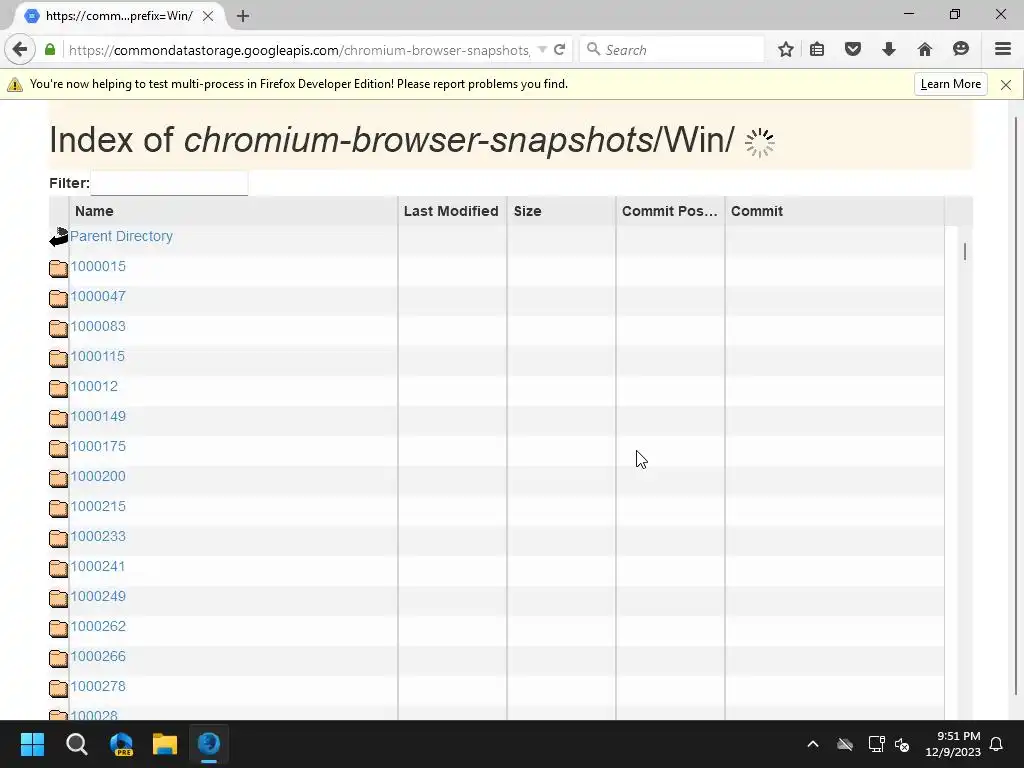The height and width of the screenshot is (768, 1024).
Task: Sort by the Commit Pos... column header
Action: [669, 211]
